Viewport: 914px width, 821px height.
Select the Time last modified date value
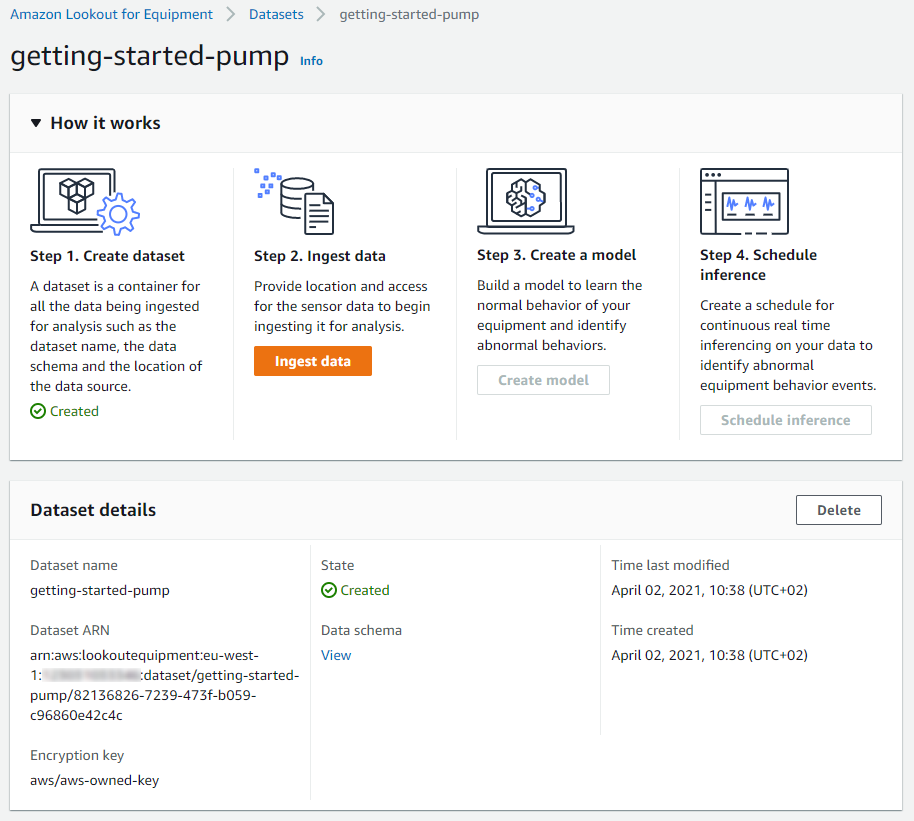tap(709, 591)
